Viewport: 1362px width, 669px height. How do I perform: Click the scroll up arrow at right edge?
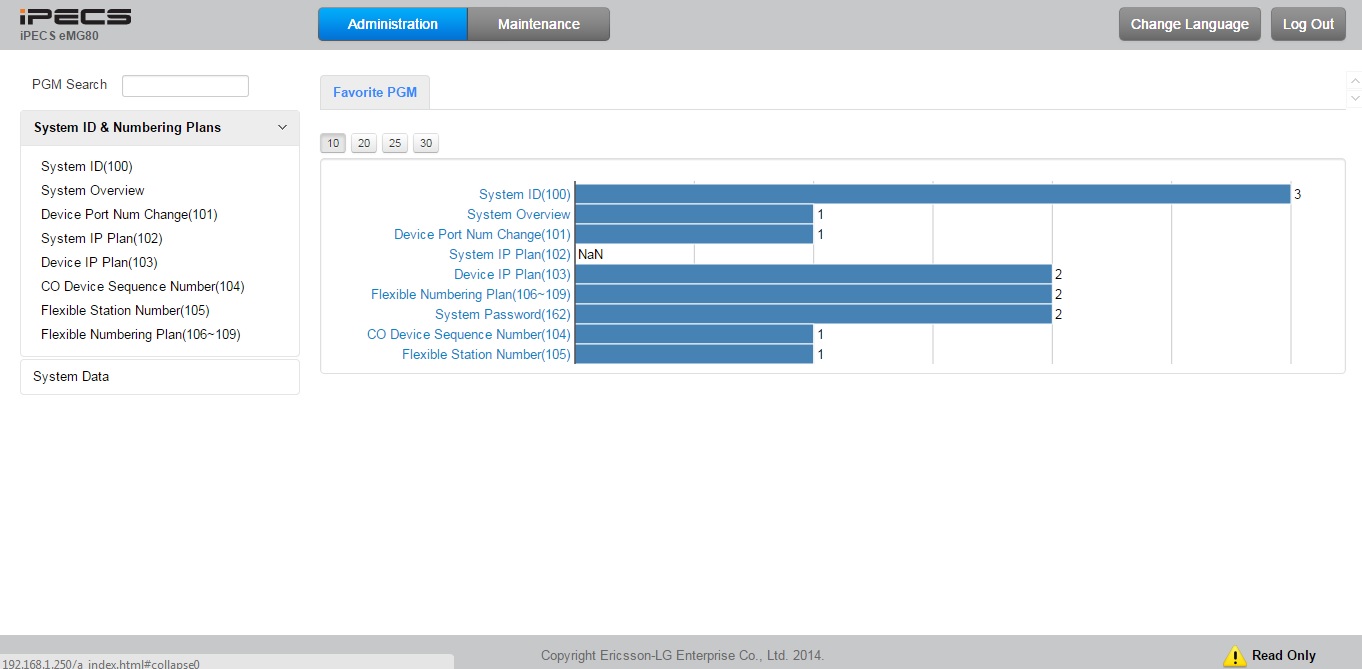(1354, 81)
